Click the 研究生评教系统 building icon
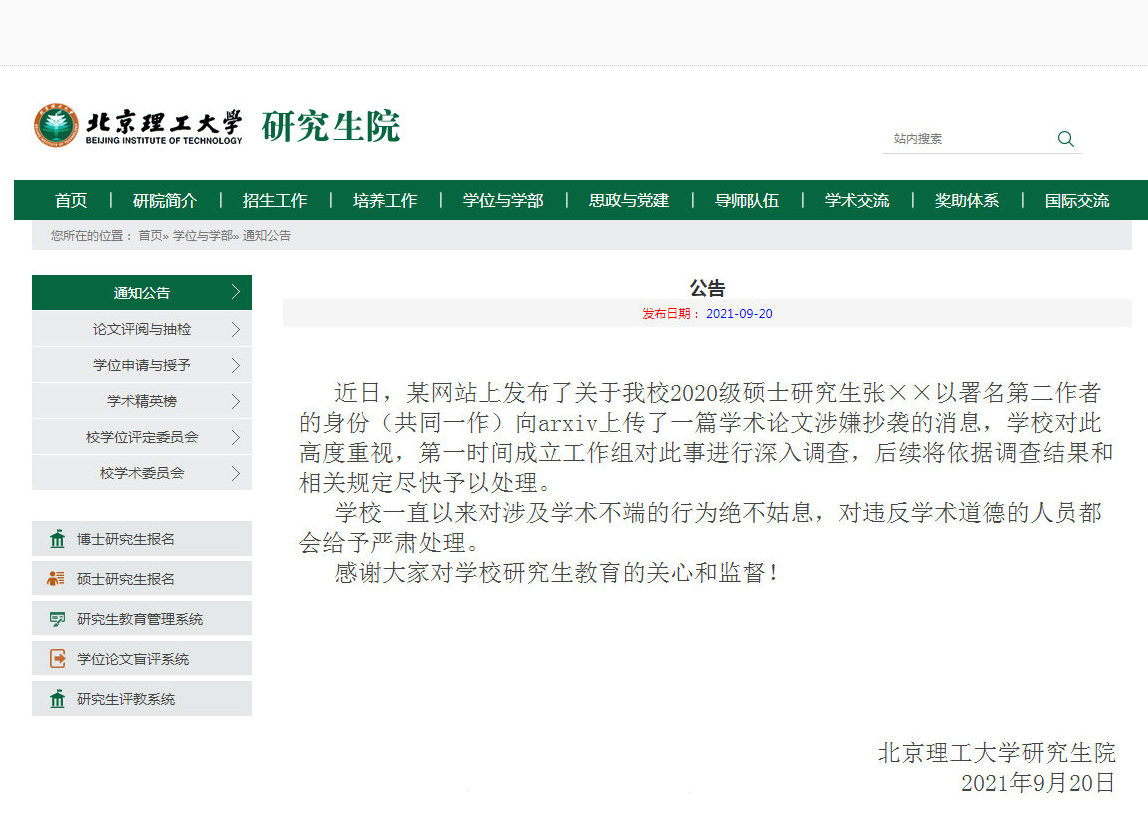This screenshot has height=819, width=1148. pyautogui.click(x=57, y=699)
